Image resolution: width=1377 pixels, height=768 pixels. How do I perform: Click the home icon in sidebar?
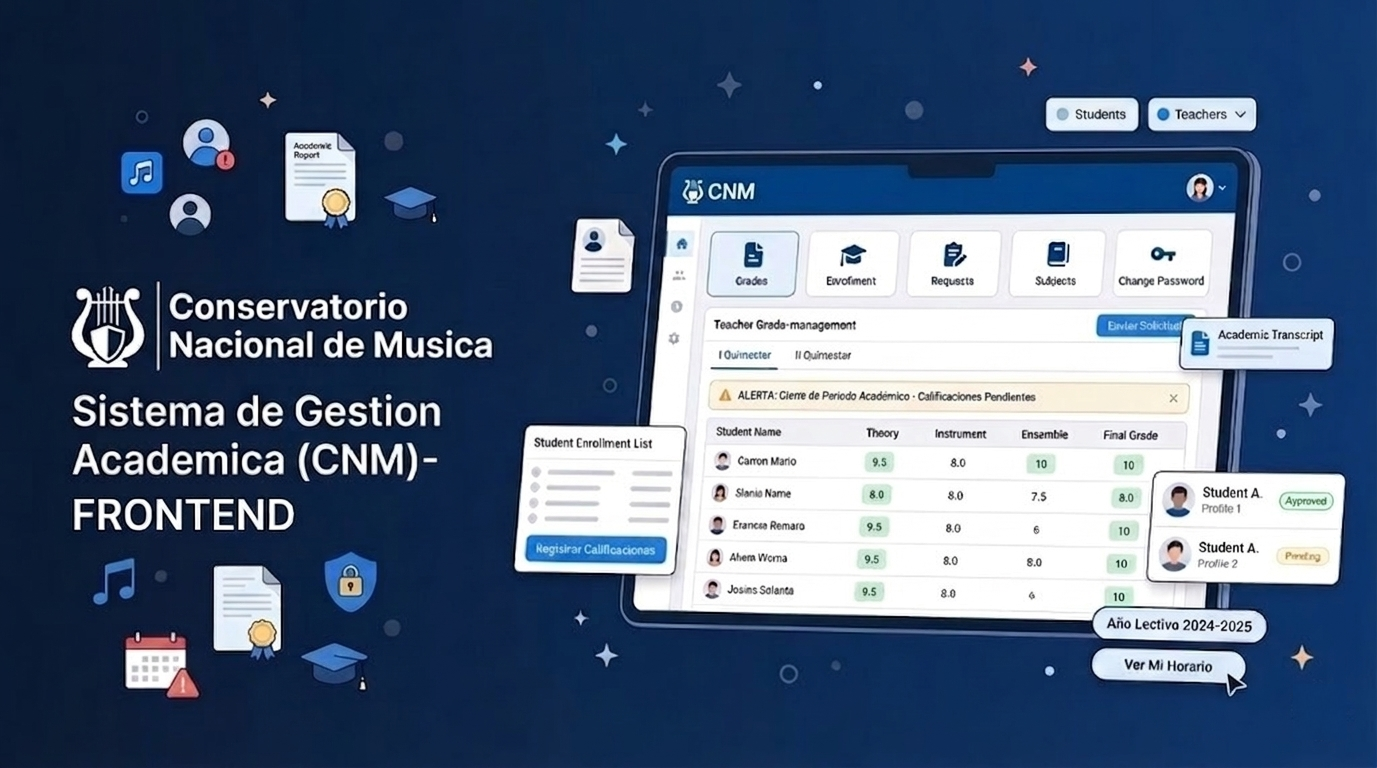pos(681,244)
